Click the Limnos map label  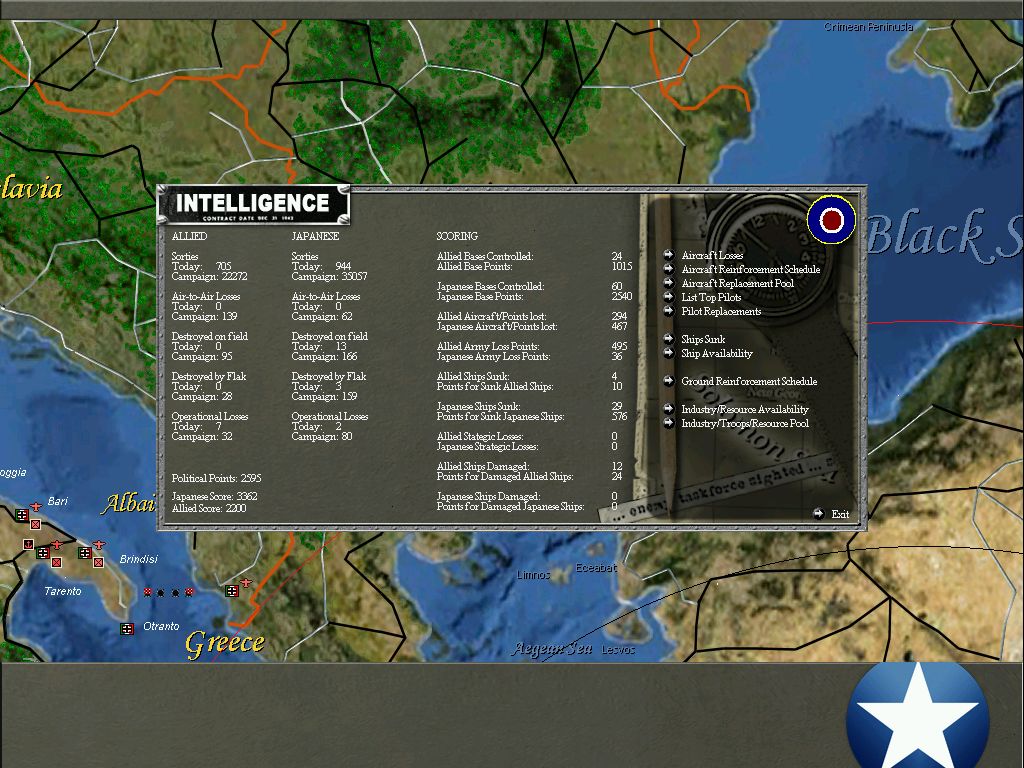pyautogui.click(x=534, y=575)
